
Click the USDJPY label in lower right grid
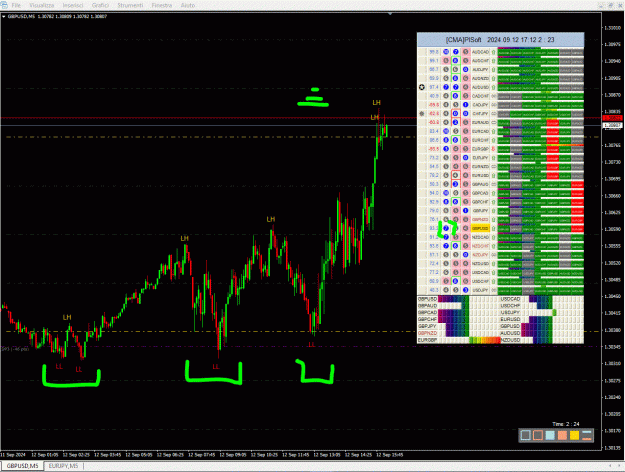511,313
